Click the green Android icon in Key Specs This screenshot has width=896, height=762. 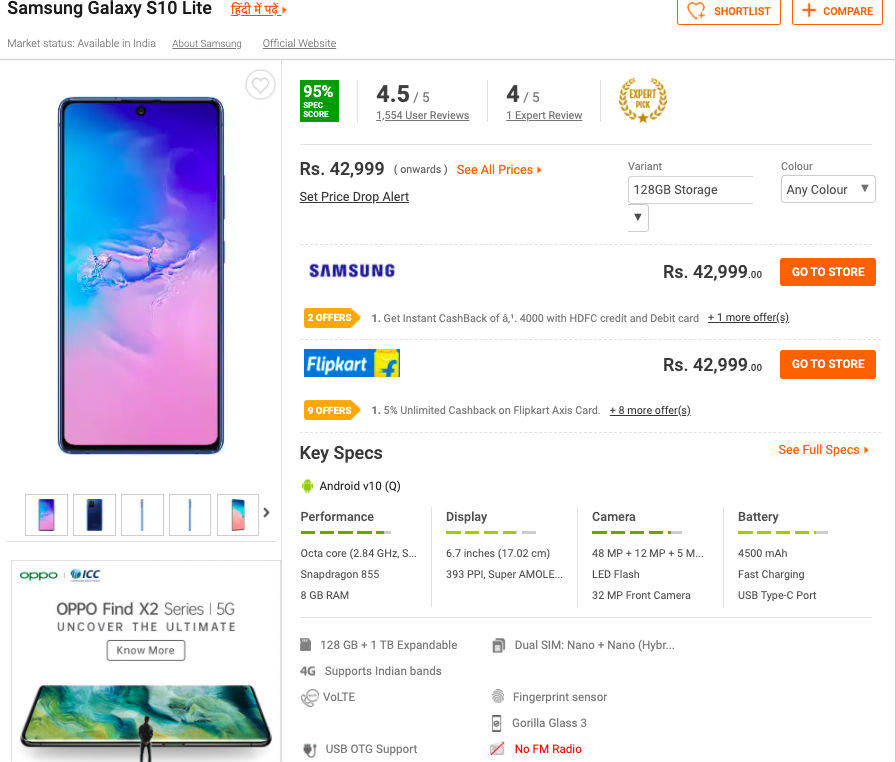[307, 486]
